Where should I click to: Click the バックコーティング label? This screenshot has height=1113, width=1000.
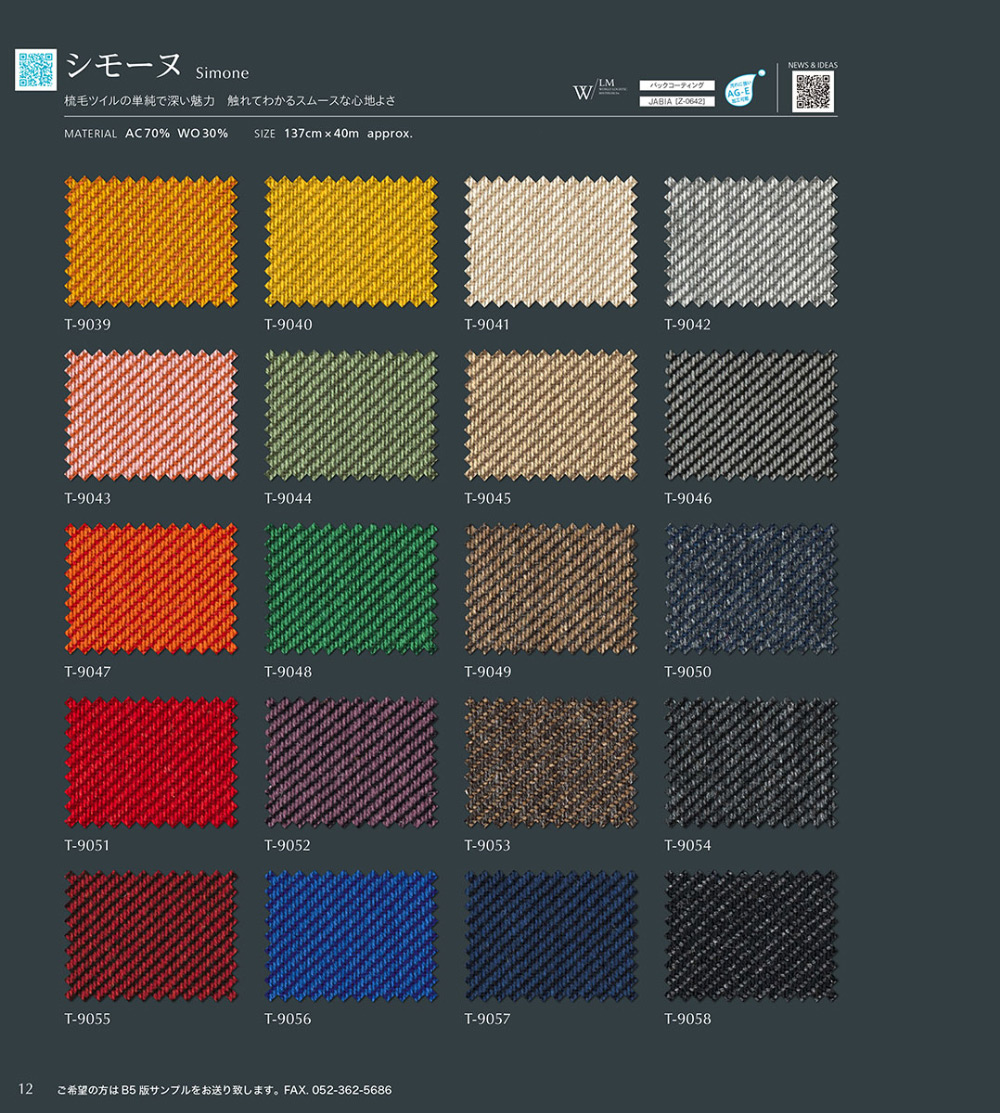point(677,86)
